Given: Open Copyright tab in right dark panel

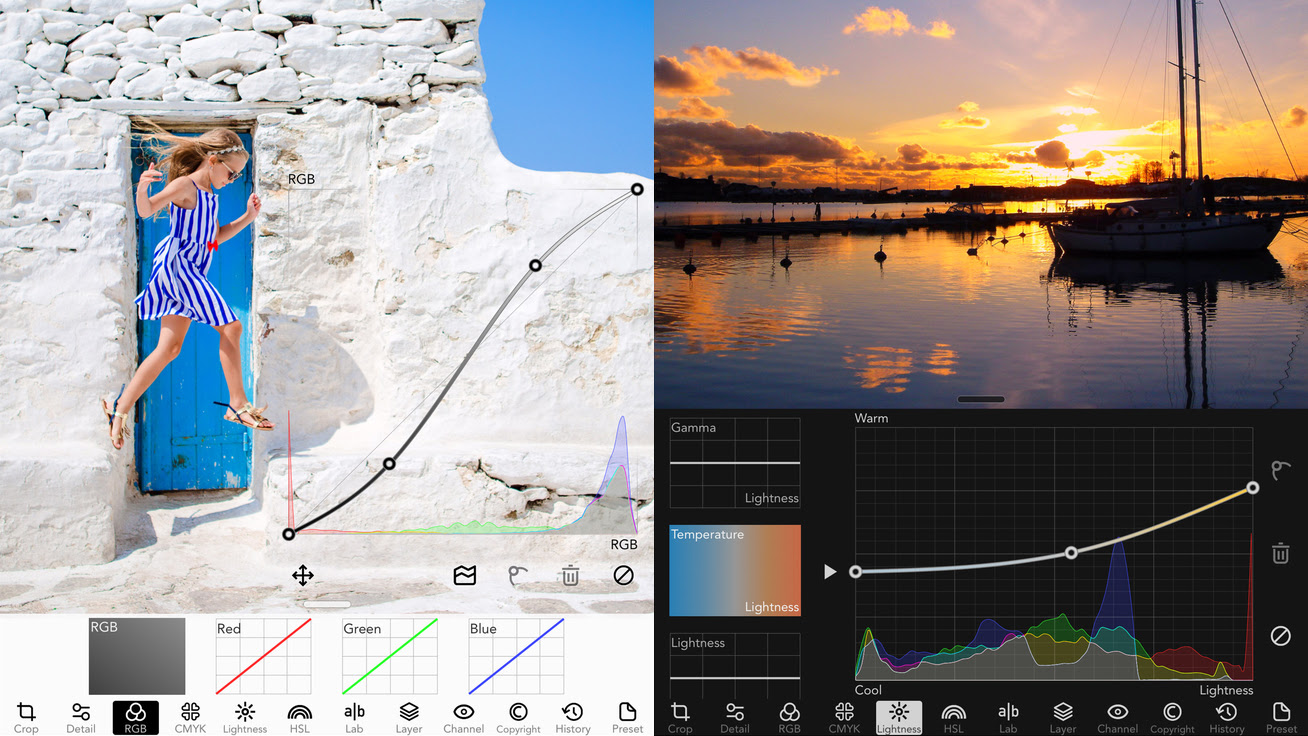Looking at the screenshot, I should point(1172,717).
